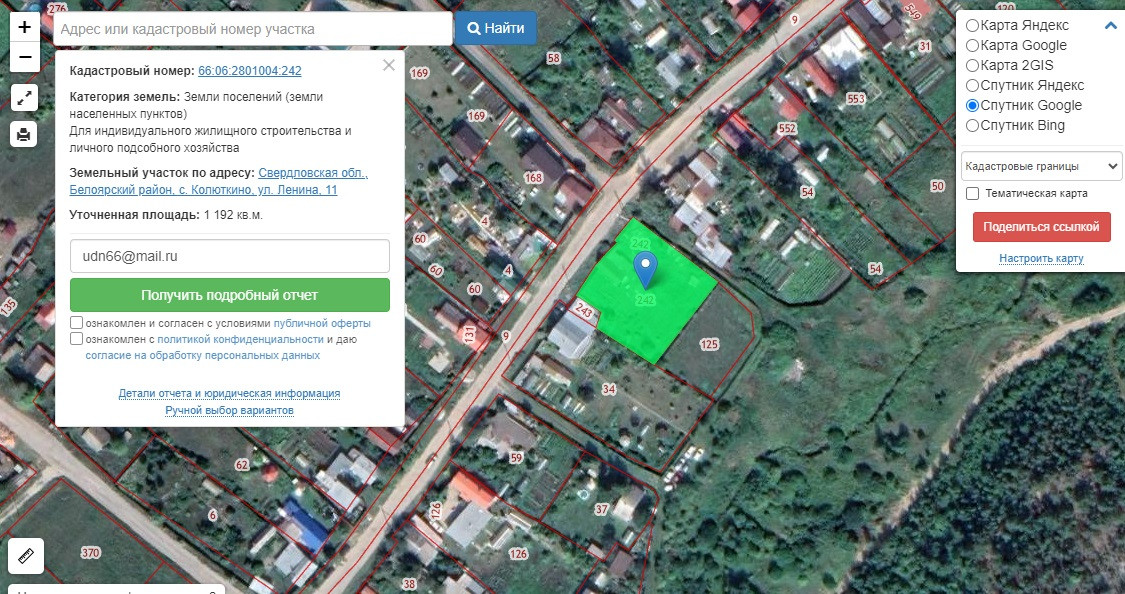Zoom in with the plus button
This screenshot has width=1125, height=594.
point(24,27)
